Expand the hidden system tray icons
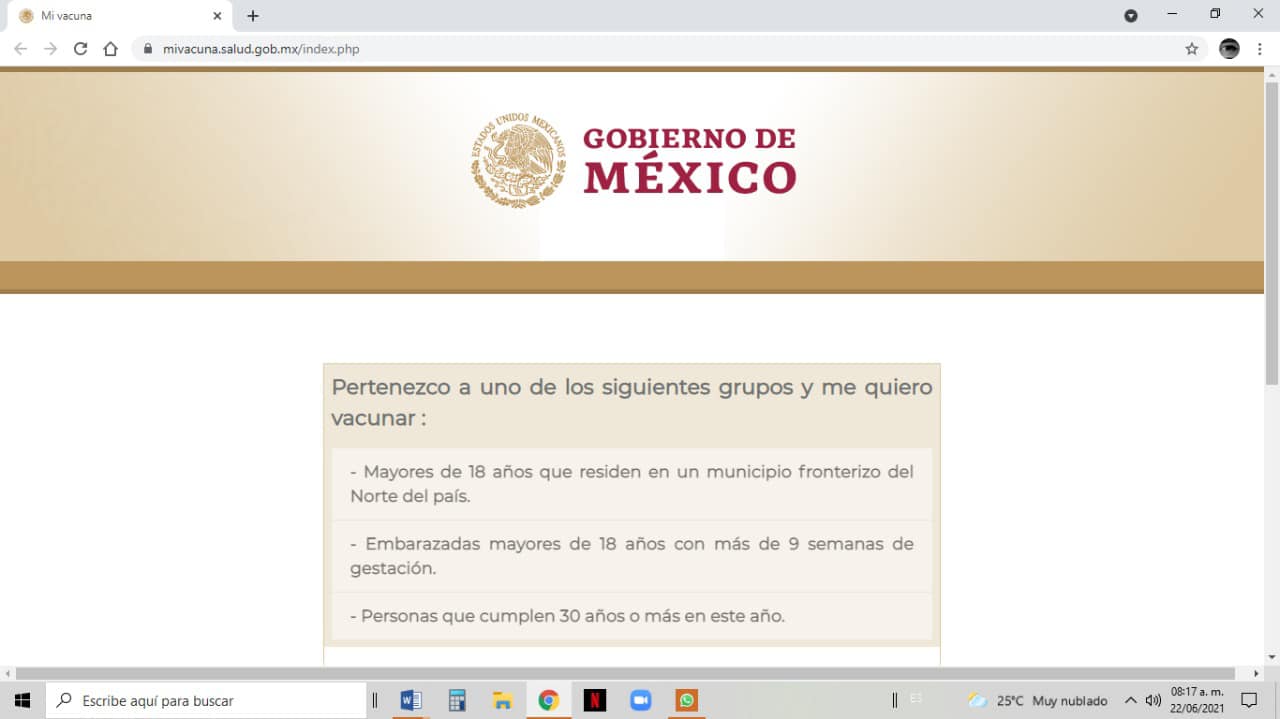This screenshot has width=1280, height=719. [x=1131, y=700]
